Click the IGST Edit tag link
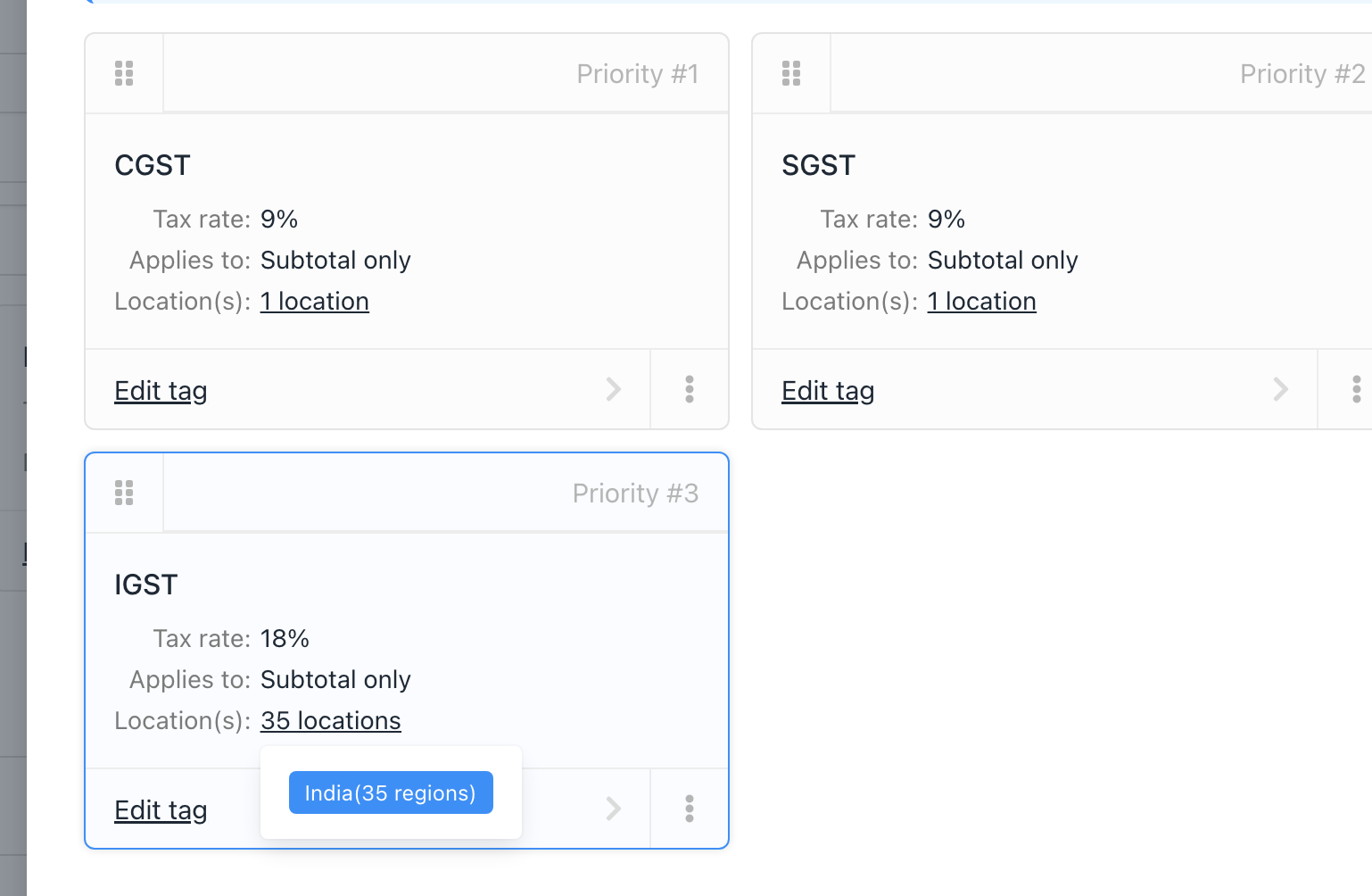The height and width of the screenshot is (896, 1372). [161, 810]
